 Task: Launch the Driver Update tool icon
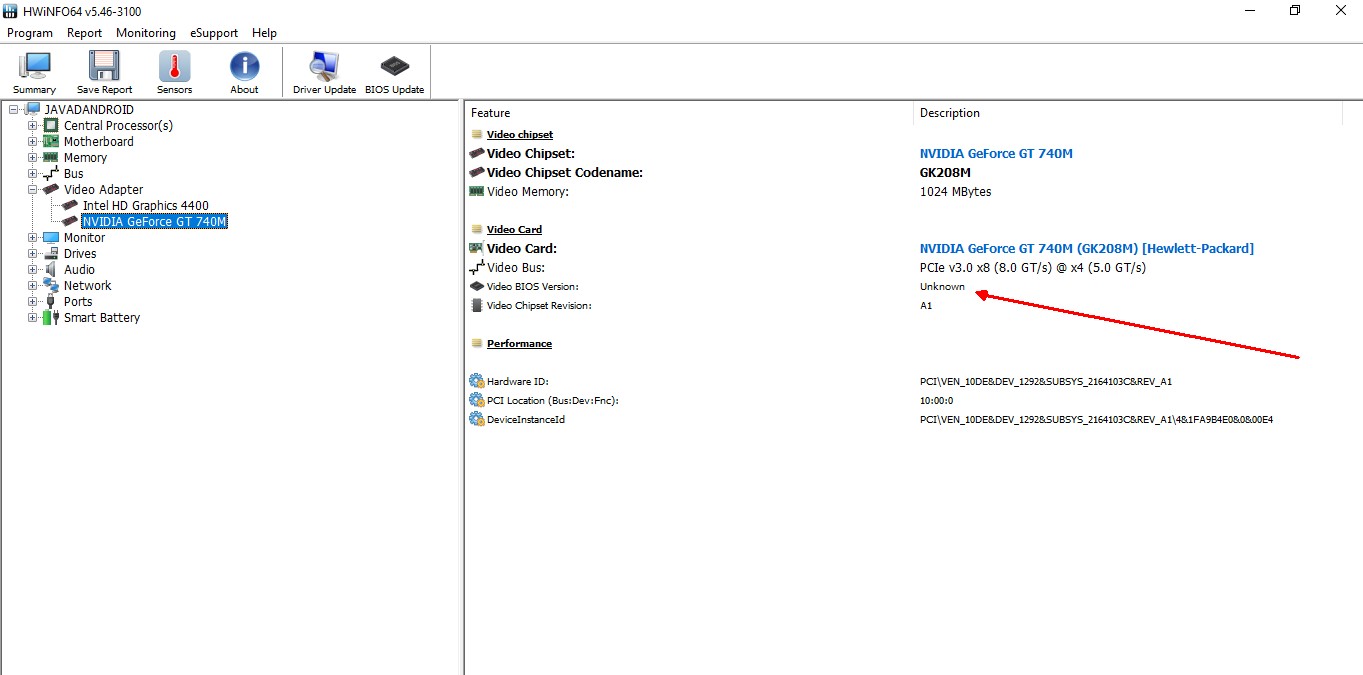324,68
